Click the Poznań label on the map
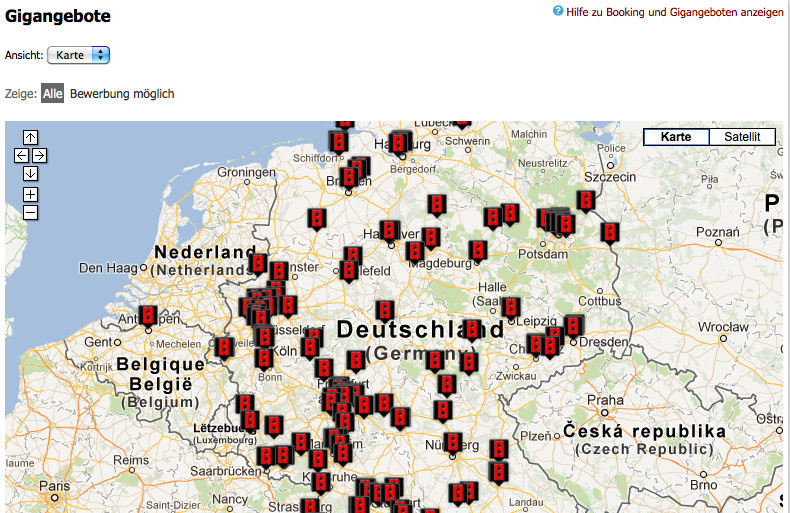This screenshot has height=513, width=790. coord(718,232)
